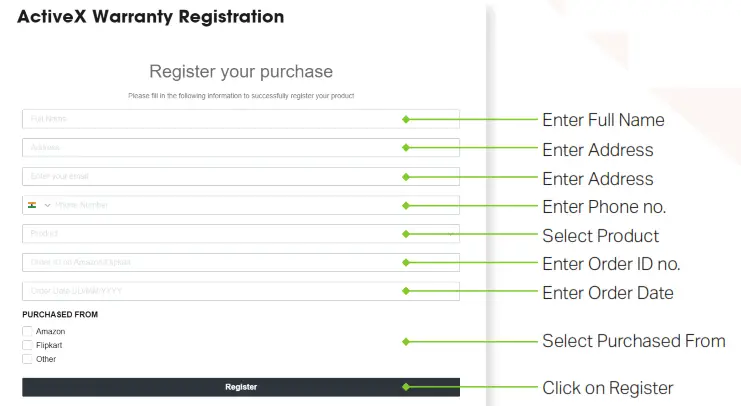
Task: Tick the Amazon checkbox
Action: (27, 331)
